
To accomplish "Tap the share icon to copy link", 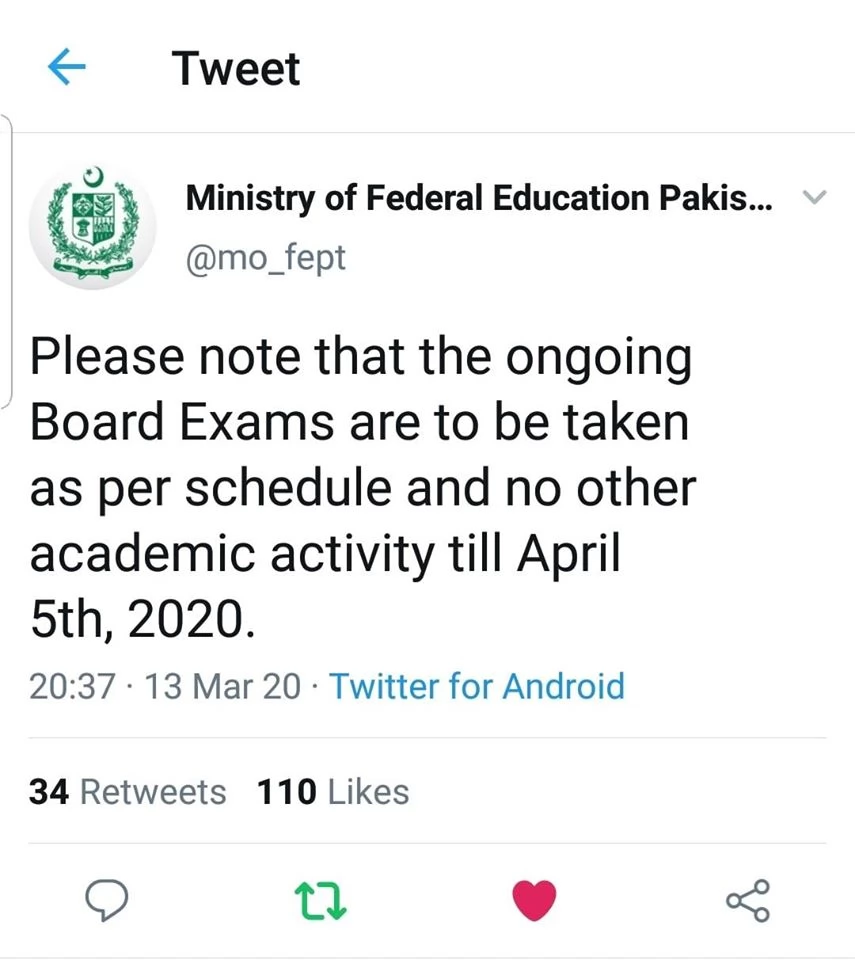I will pos(748,898).
